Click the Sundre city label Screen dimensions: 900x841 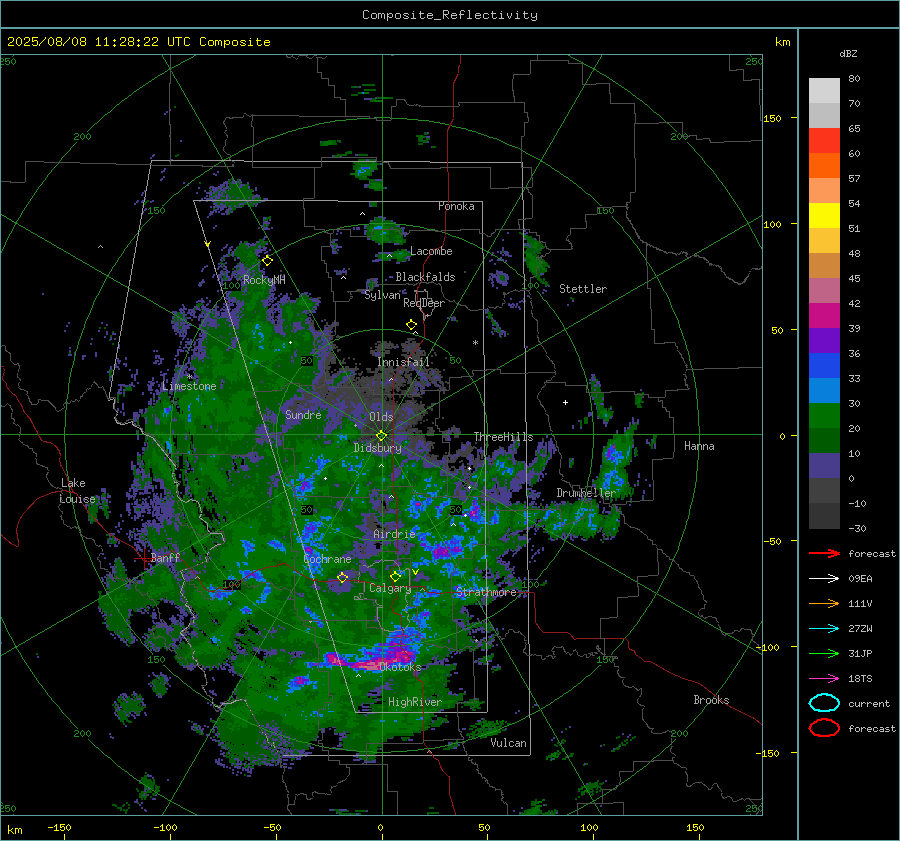tap(303, 414)
